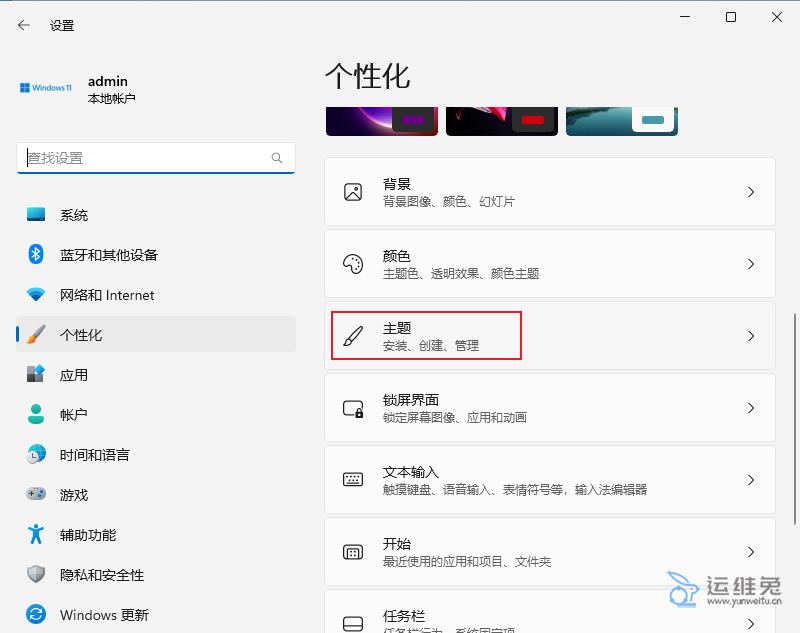Click the Windows Update sync icon
The image size is (800, 633).
click(36, 615)
